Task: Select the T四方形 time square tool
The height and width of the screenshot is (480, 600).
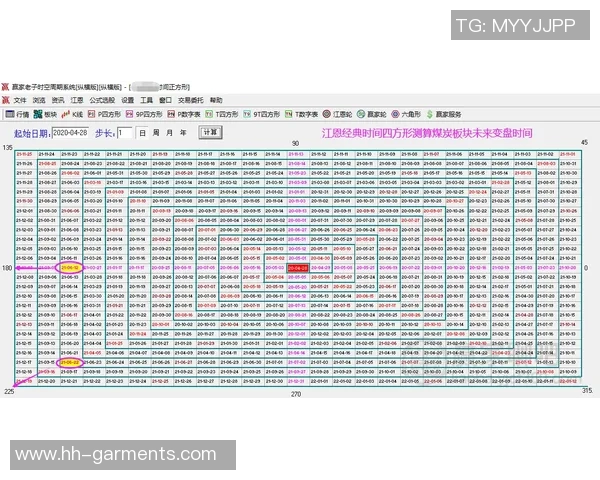Action: (x=223, y=114)
